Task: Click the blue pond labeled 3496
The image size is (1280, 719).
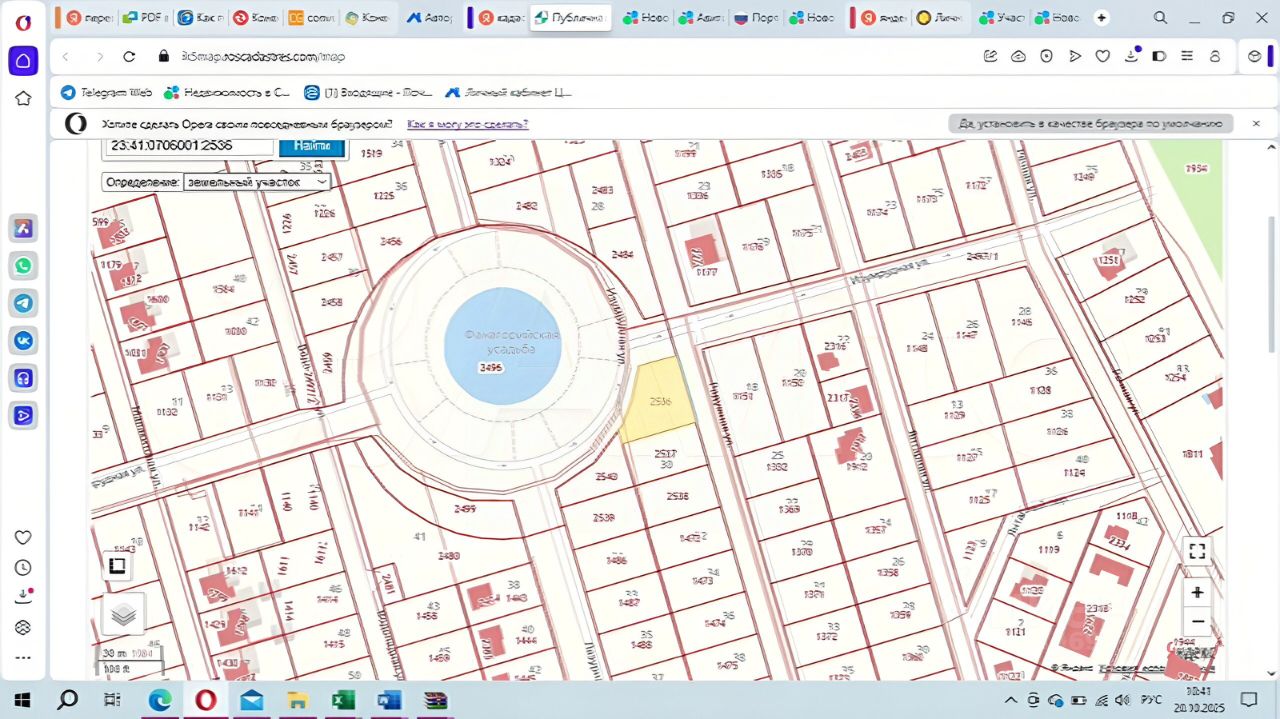Action: click(502, 346)
